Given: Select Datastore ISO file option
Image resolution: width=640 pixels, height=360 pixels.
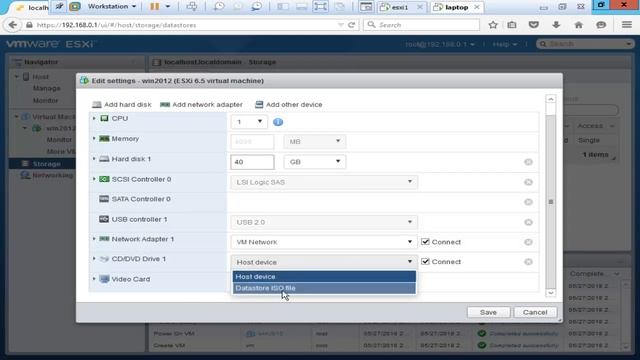Looking at the screenshot, I should pyautogui.click(x=324, y=288).
